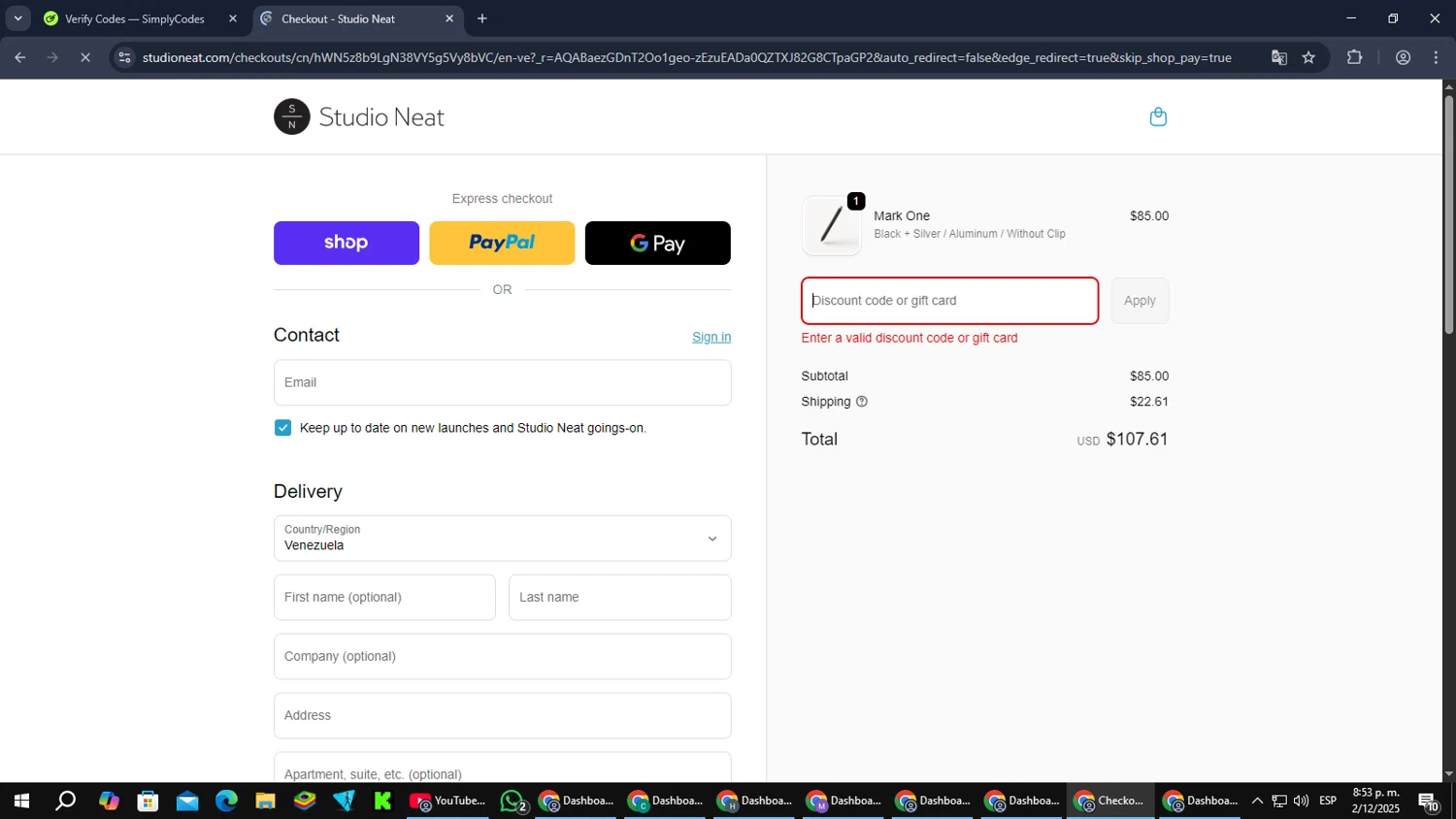Focus the Company optional field
The image size is (1456, 819).
(x=502, y=656)
